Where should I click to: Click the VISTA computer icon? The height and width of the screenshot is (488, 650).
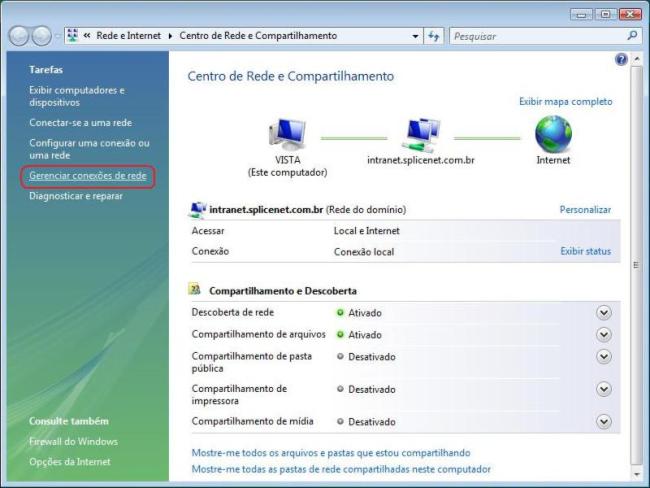pyautogui.click(x=288, y=134)
